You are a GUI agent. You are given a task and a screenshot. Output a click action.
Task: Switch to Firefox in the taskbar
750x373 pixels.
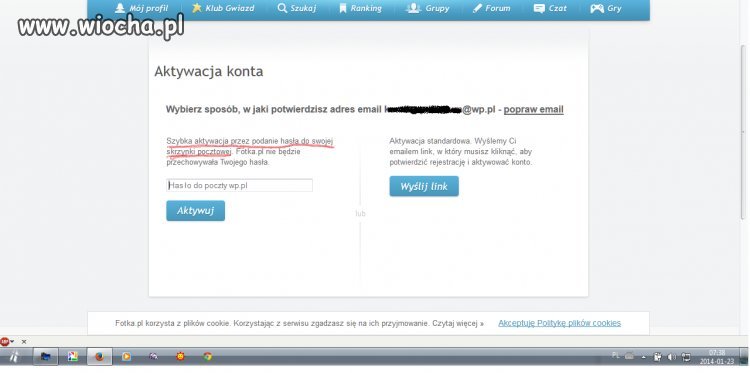(99, 356)
